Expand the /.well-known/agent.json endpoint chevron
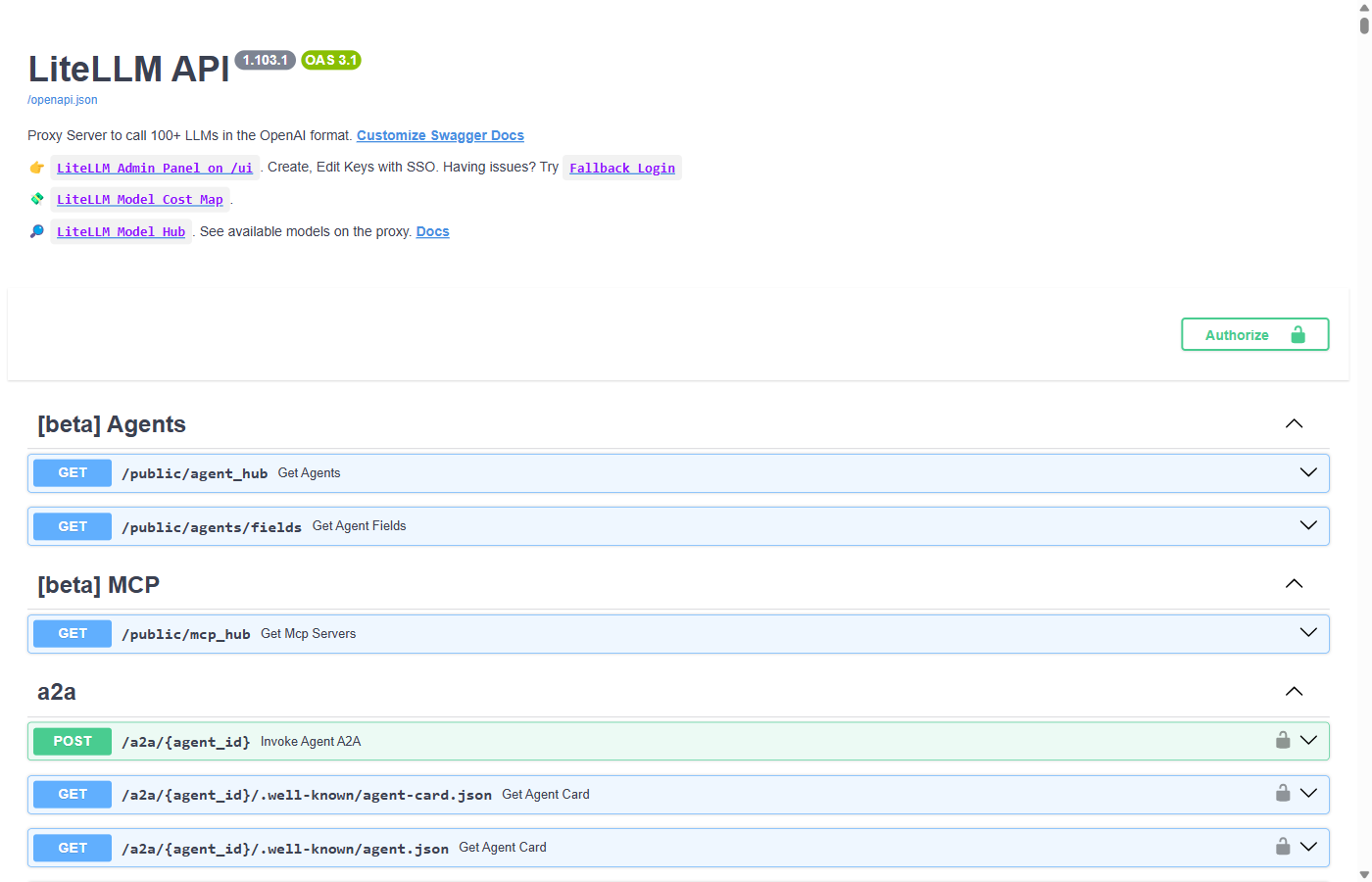The width and height of the screenshot is (1372, 882). pyautogui.click(x=1308, y=846)
